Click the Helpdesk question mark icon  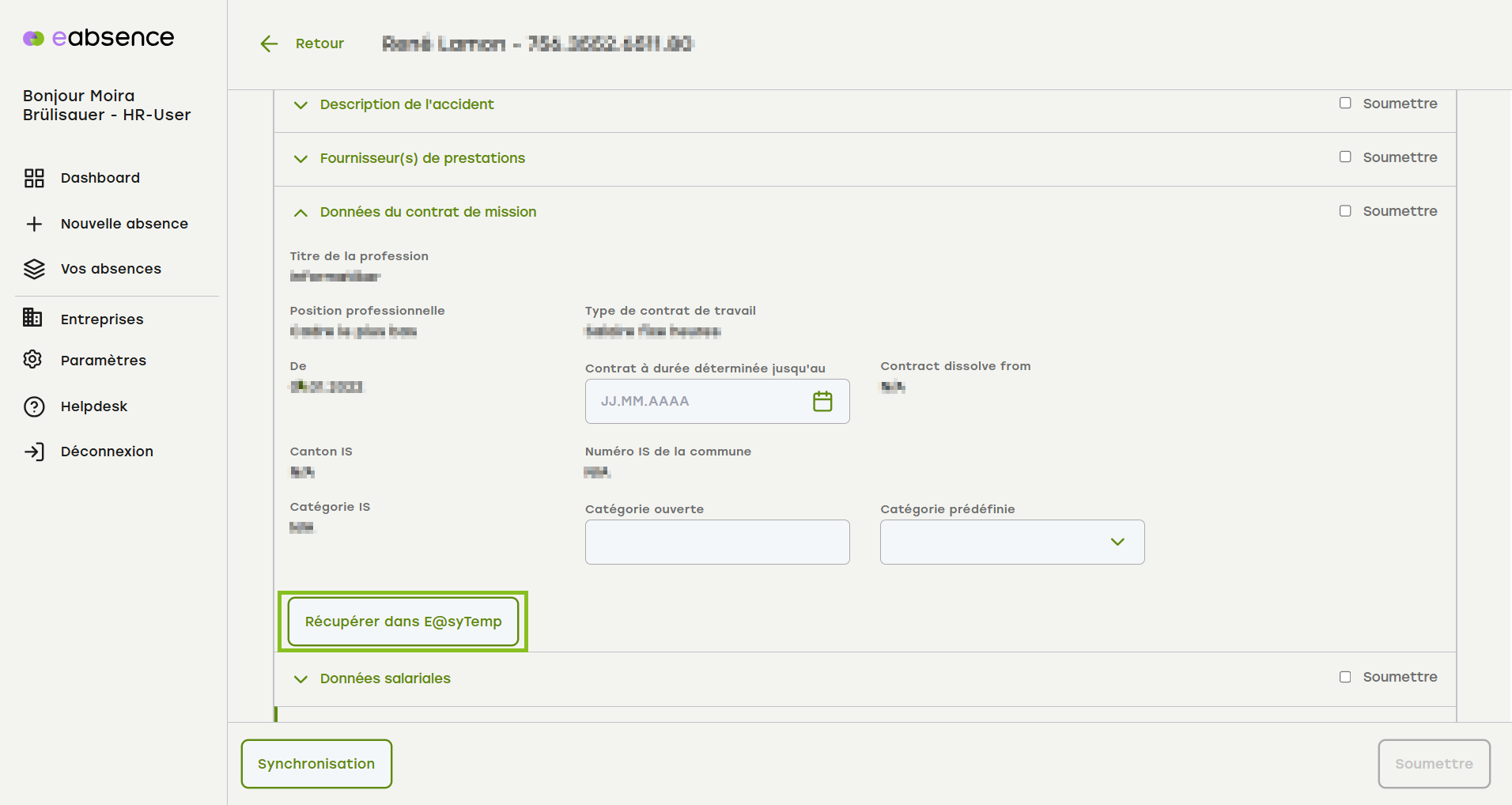(x=34, y=406)
